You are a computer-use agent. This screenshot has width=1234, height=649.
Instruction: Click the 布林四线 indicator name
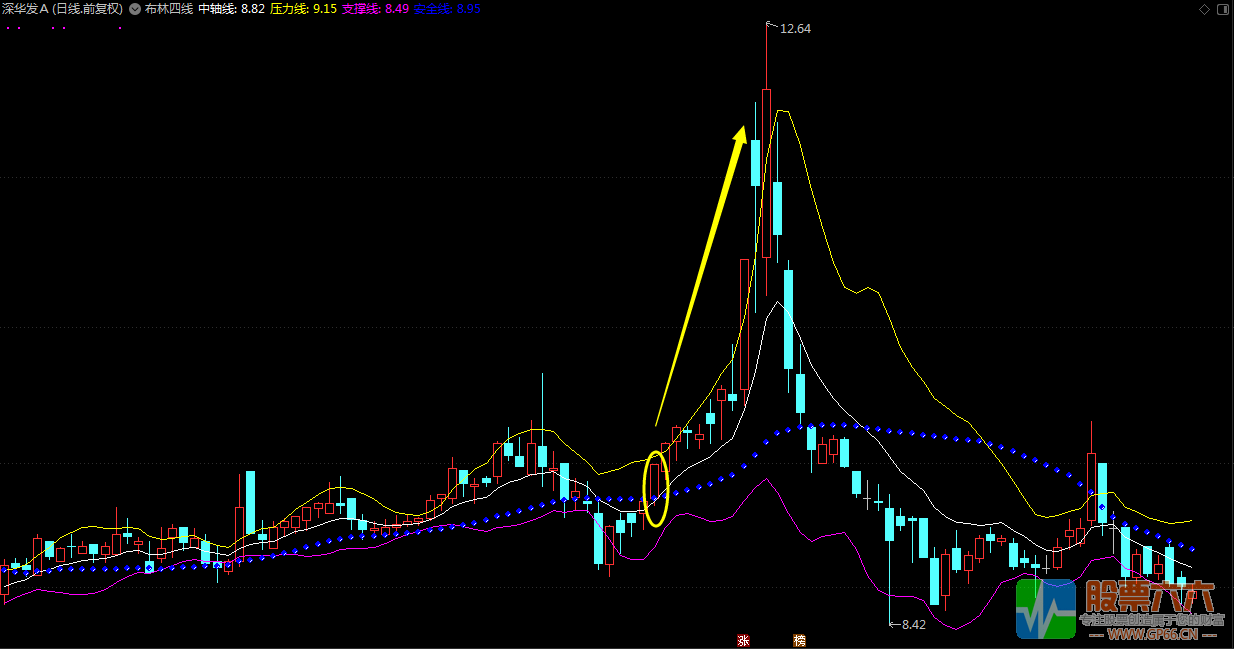coord(169,9)
